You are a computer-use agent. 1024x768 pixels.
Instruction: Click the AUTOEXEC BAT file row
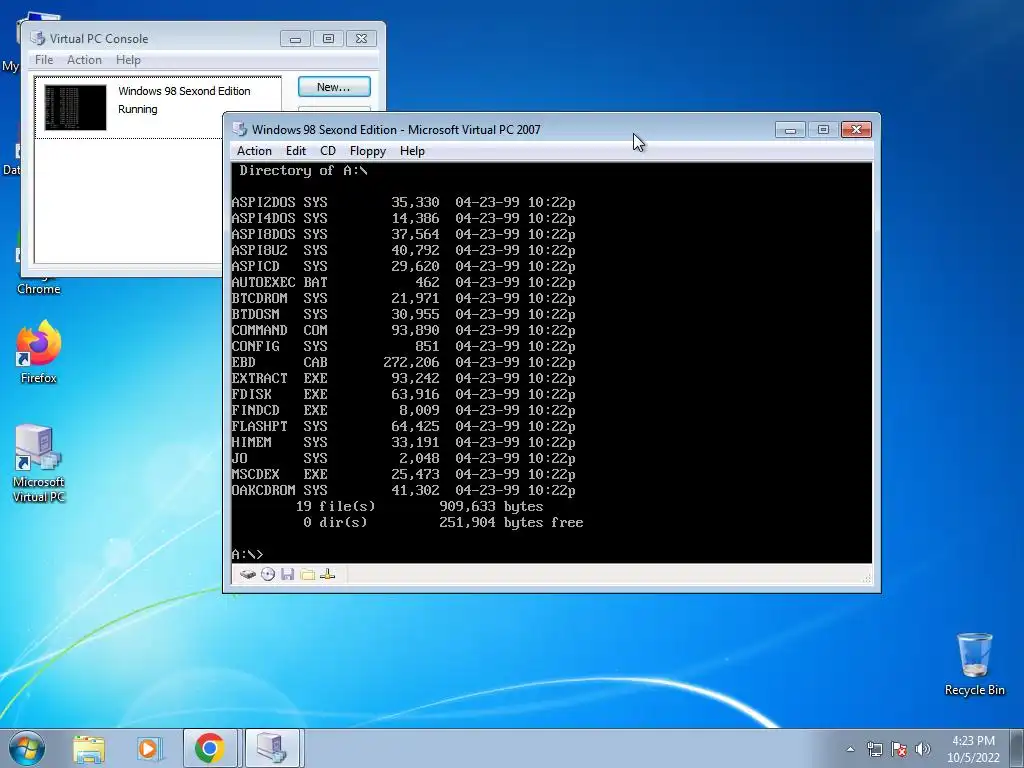click(403, 282)
